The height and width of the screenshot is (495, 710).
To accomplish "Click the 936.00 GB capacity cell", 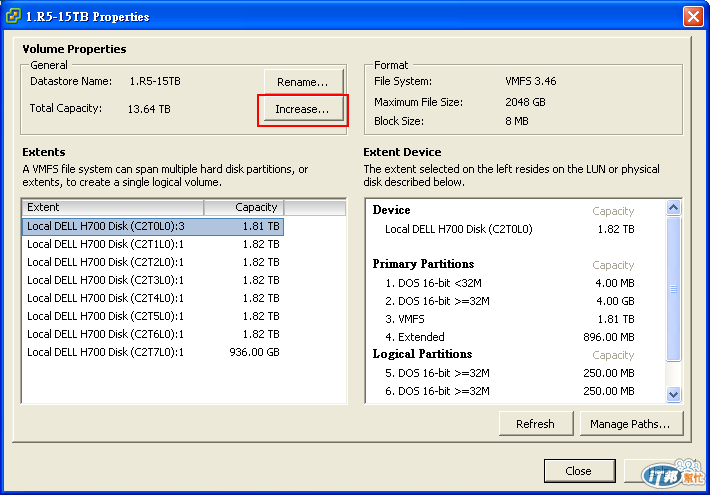I will (x=254, y=352).
